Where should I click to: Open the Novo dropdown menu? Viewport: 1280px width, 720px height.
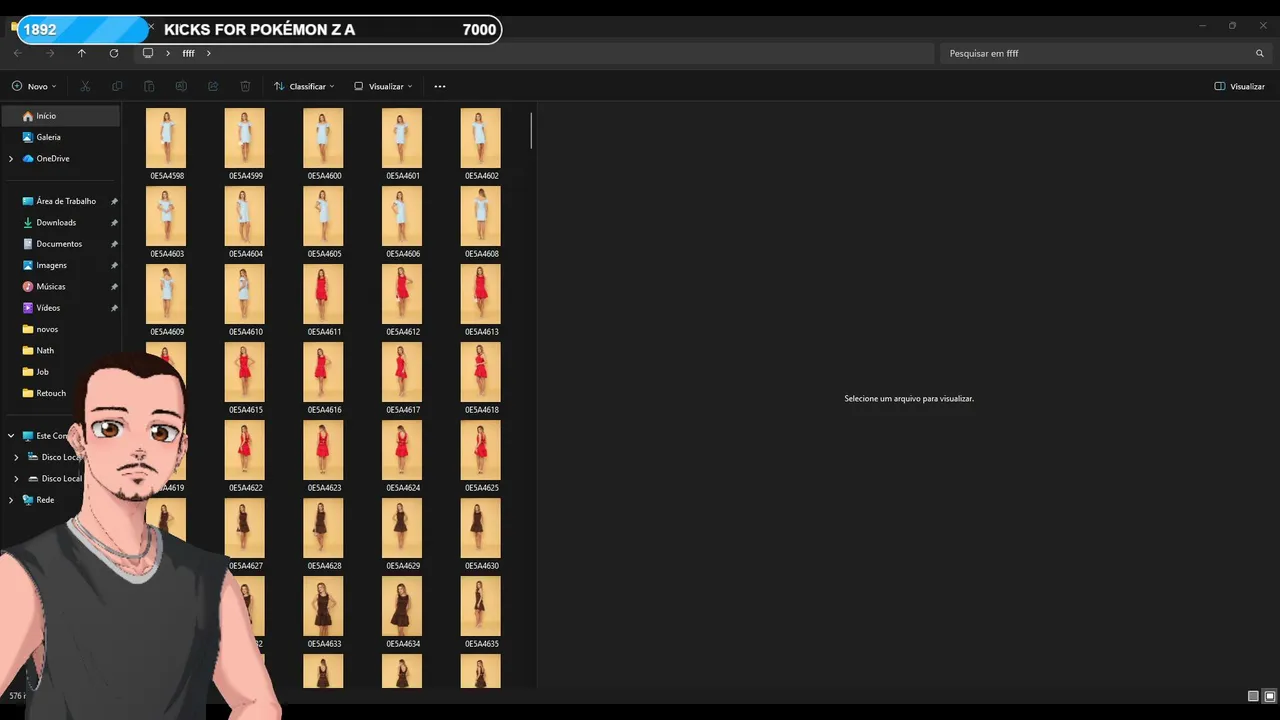click(x=34, y=86)
